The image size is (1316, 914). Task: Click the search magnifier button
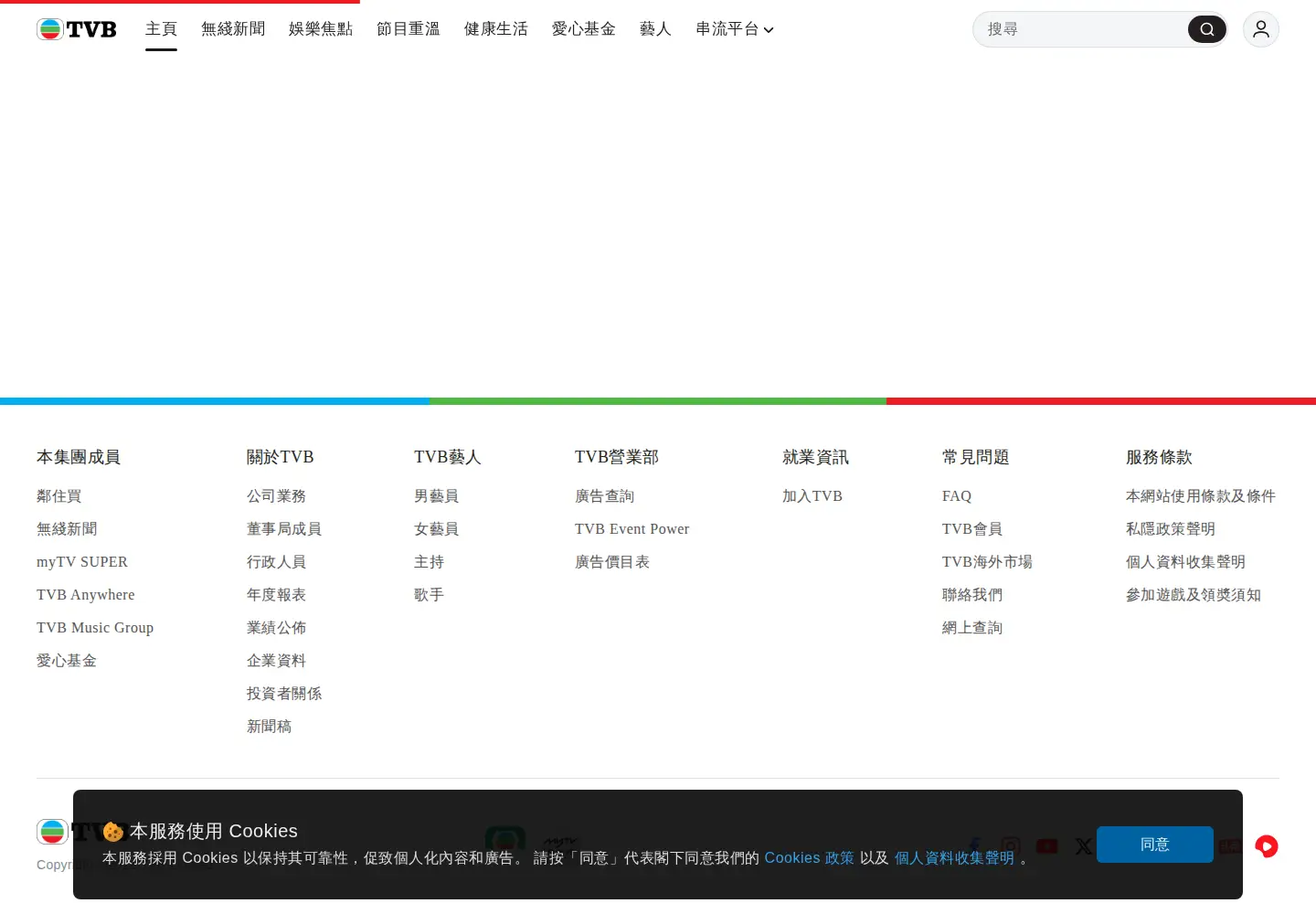1206,29
